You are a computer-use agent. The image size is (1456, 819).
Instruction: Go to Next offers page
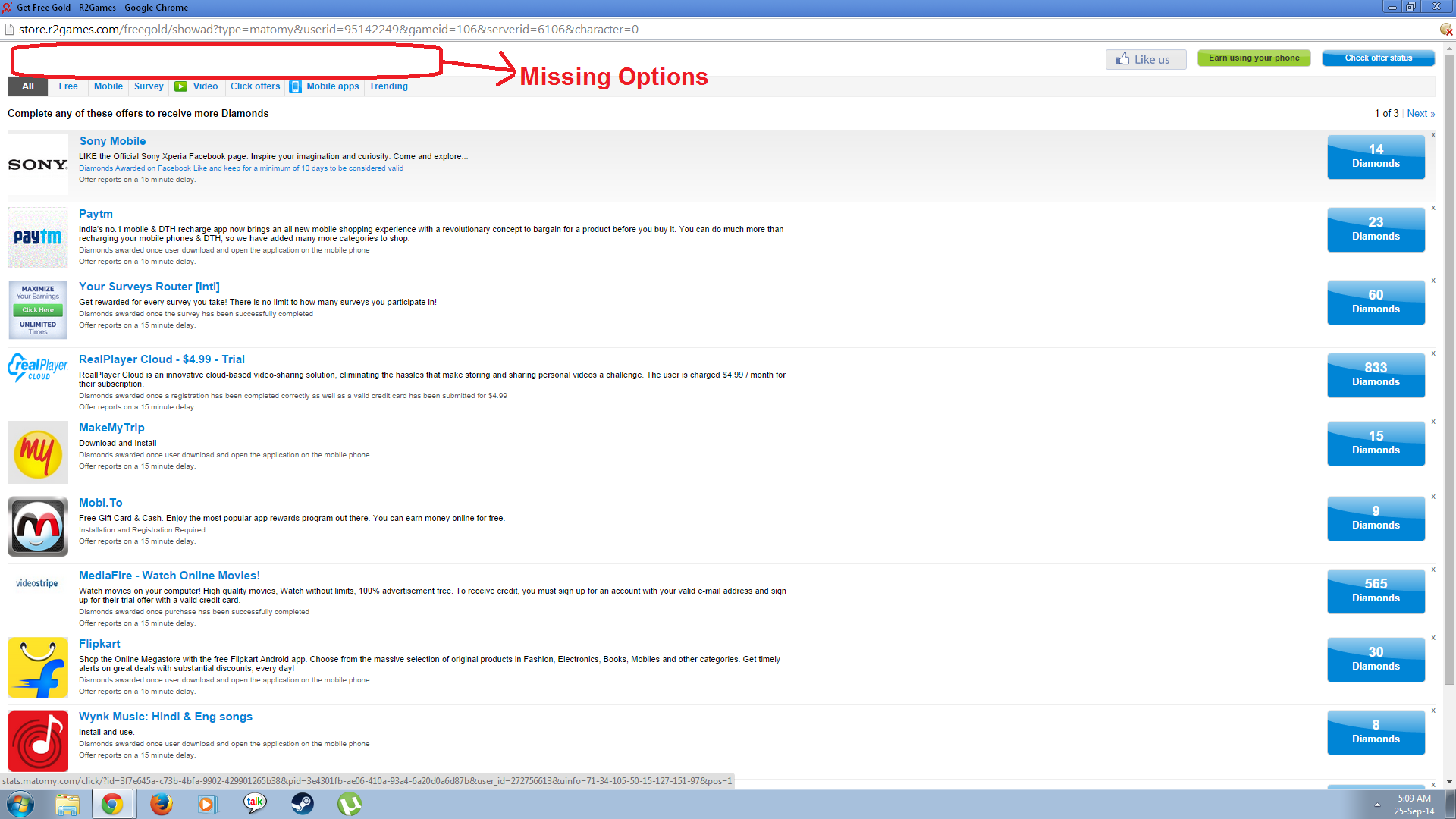pos(1420,114)
